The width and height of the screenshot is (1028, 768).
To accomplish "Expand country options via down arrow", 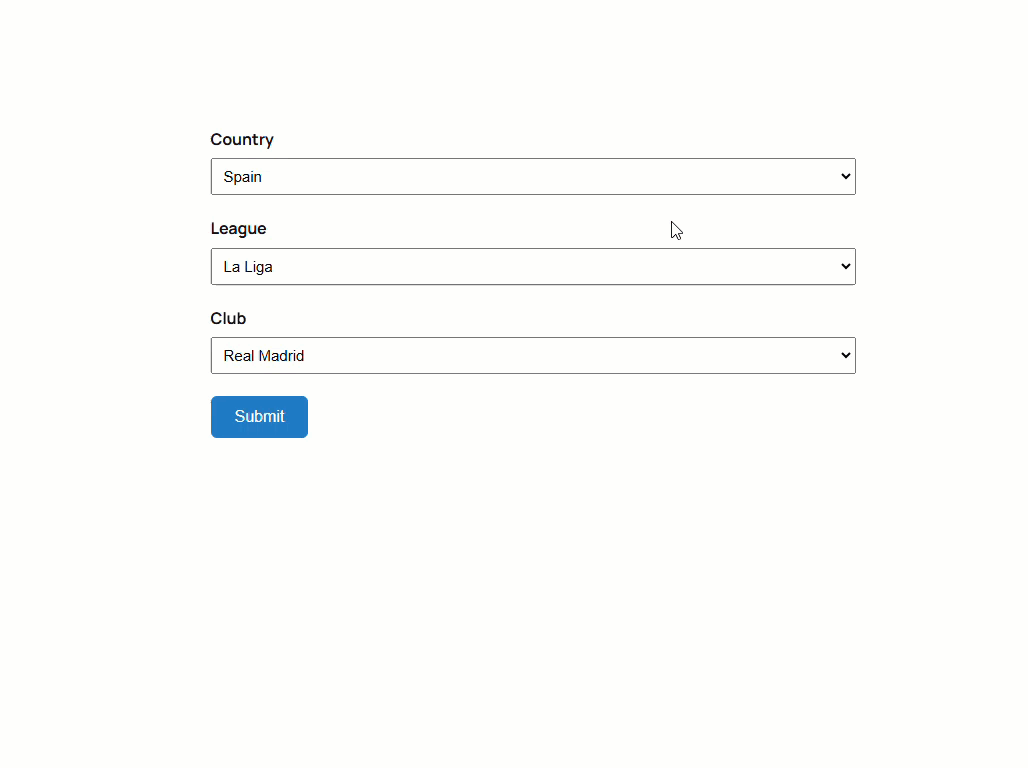I will click(x=845, y=176).
